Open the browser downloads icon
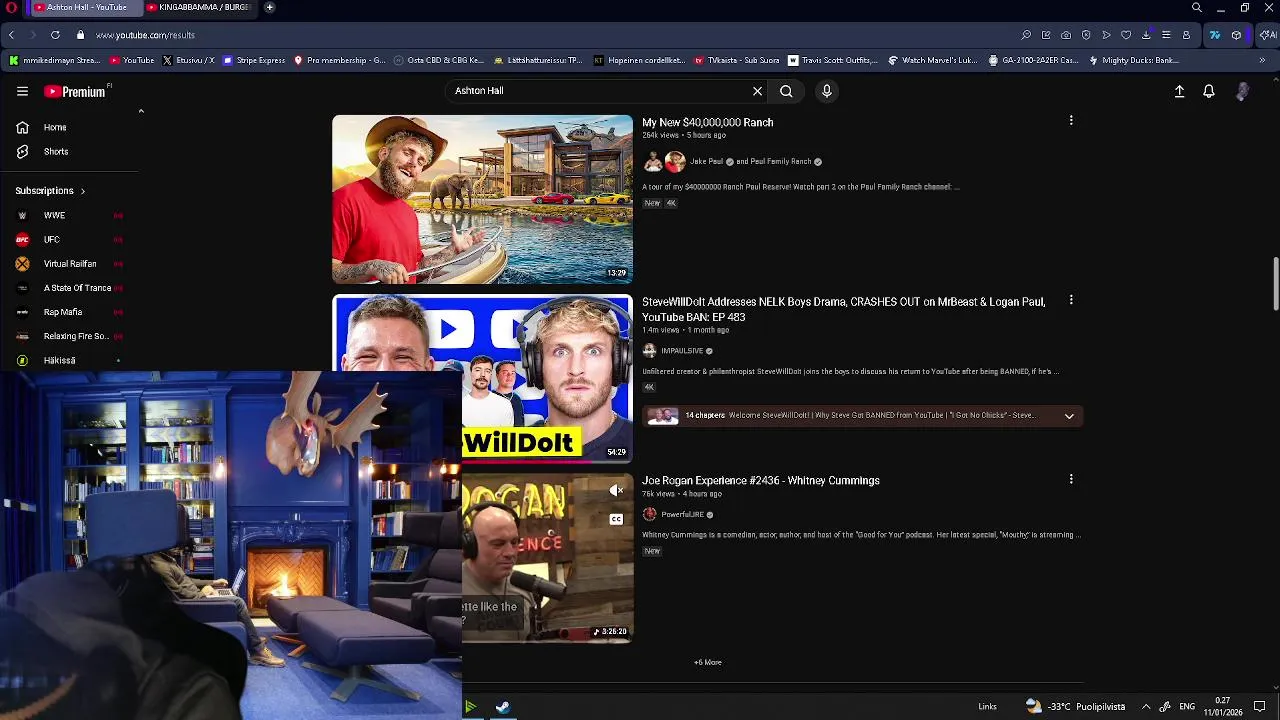Viewport: 1280px width, 720px height. pyautogui.click(x=1146, y=35)
